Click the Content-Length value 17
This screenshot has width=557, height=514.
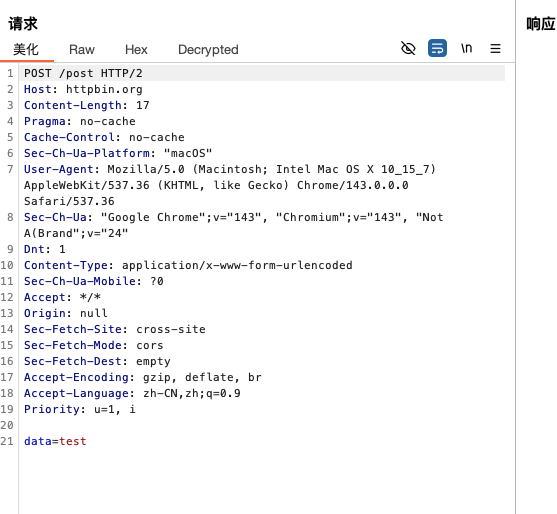click(x=143, y=105)
